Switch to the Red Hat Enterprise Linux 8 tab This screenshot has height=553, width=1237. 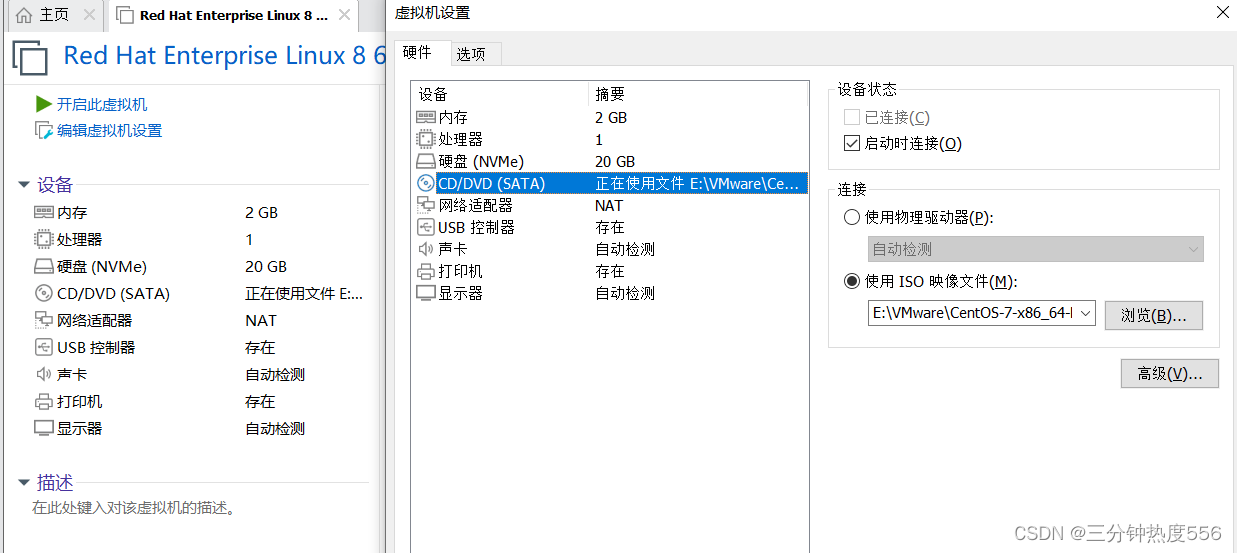pos(234,15)
